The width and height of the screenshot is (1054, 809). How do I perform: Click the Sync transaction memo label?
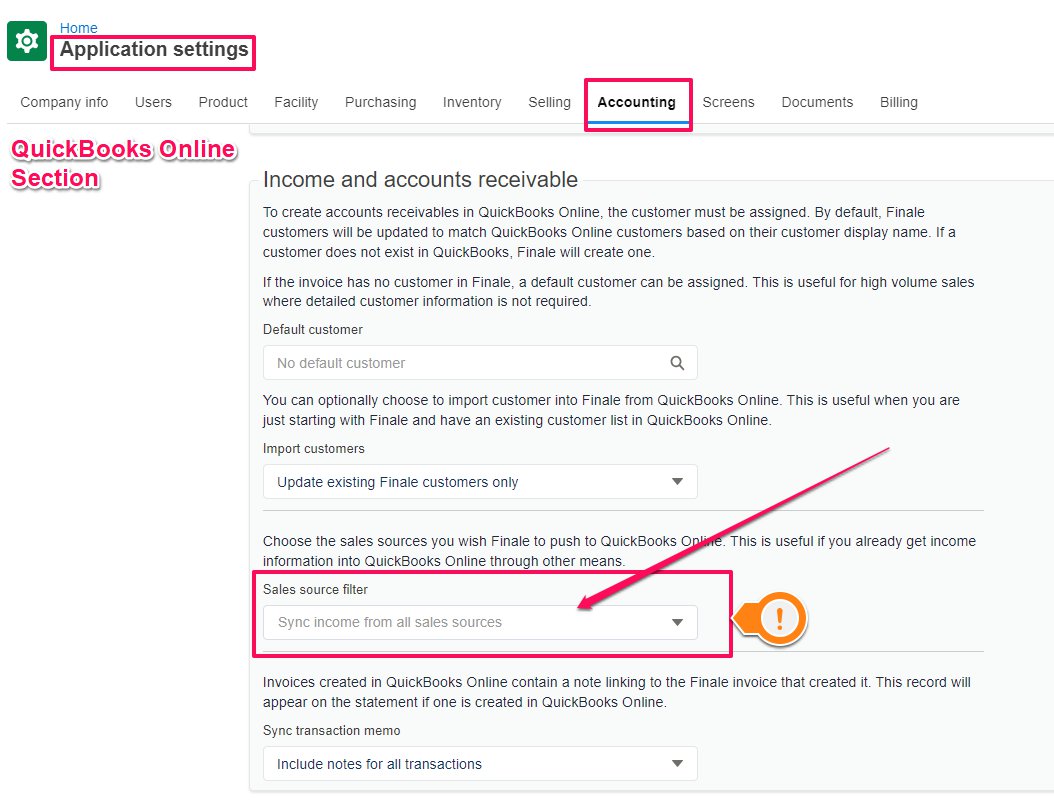(331, 730)
